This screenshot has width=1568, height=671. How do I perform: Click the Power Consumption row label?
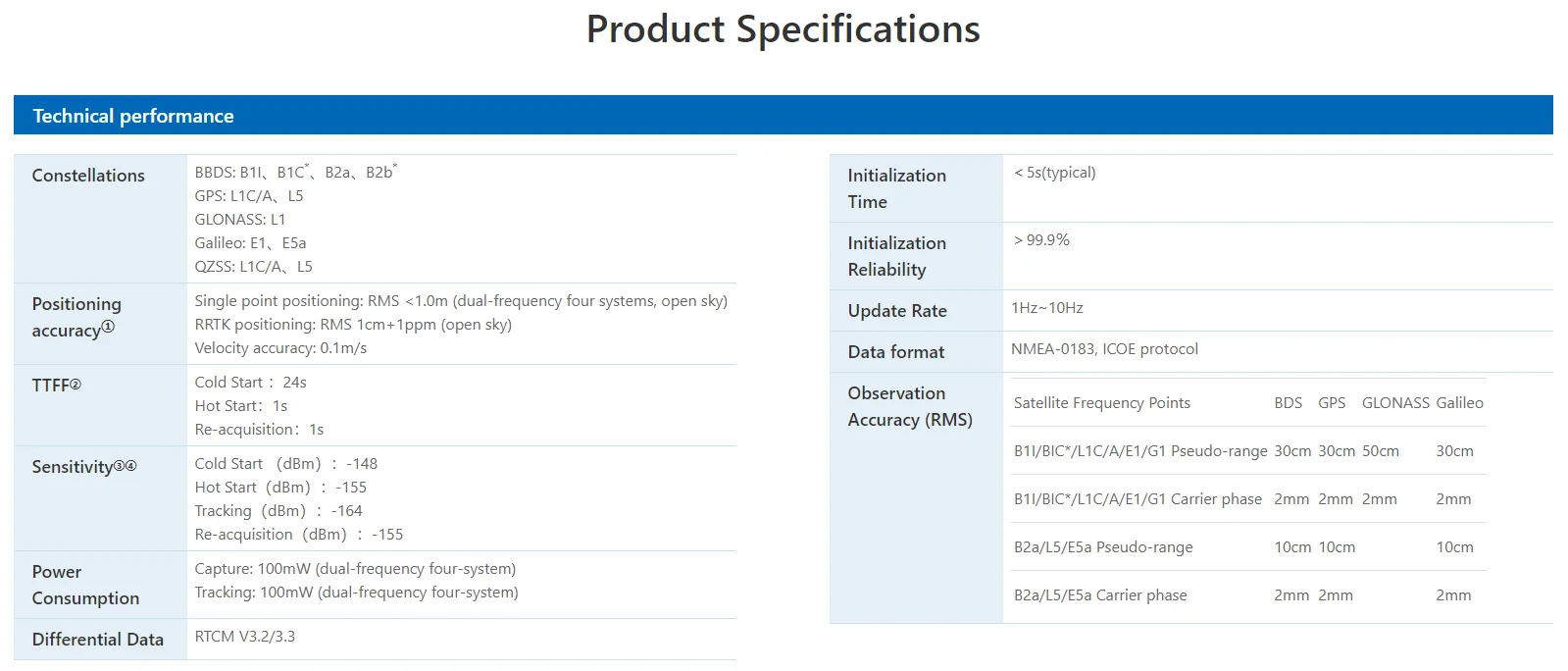point(85,585)
